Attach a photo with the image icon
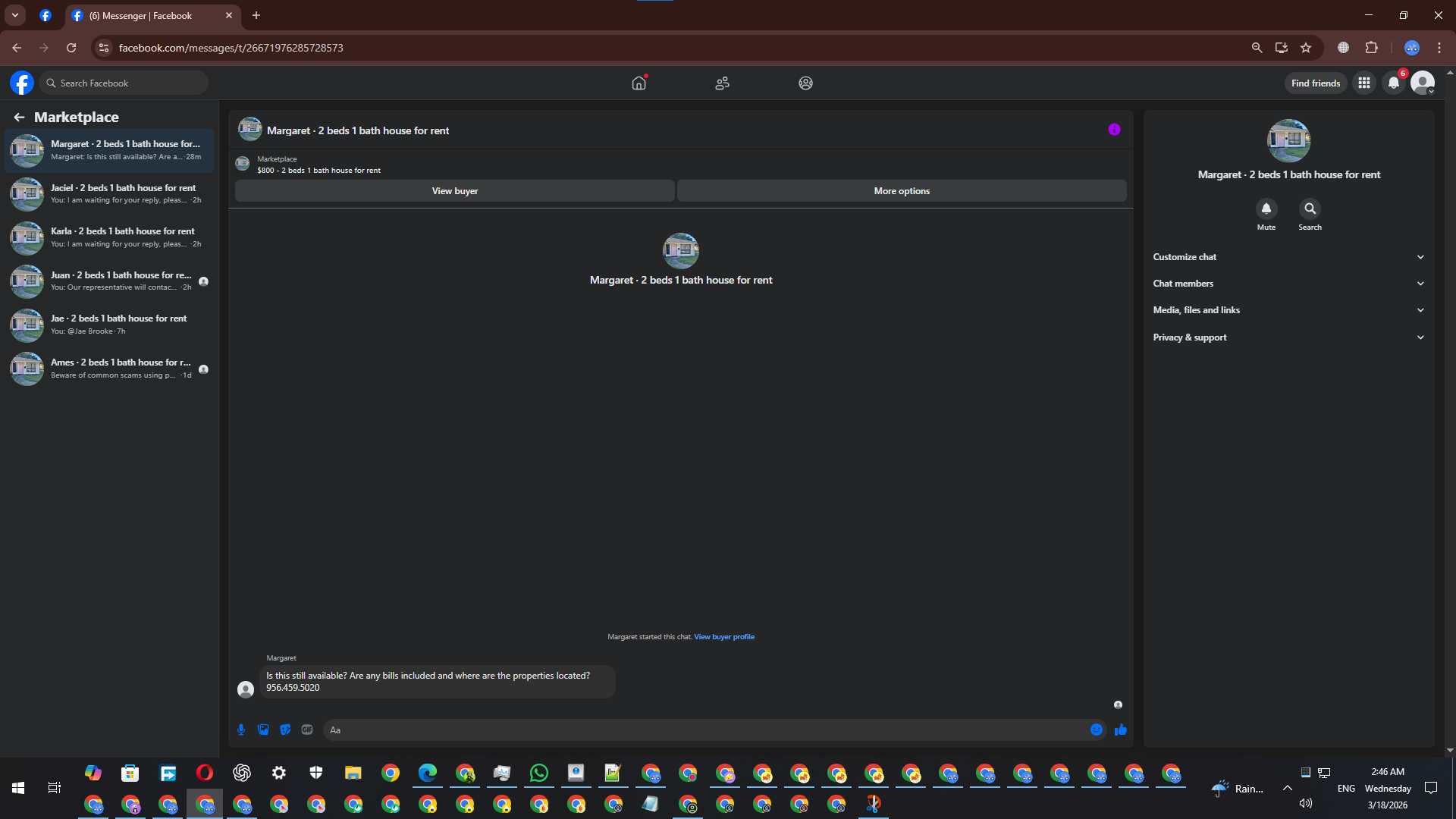1456x819 pixels. point(263,730)
